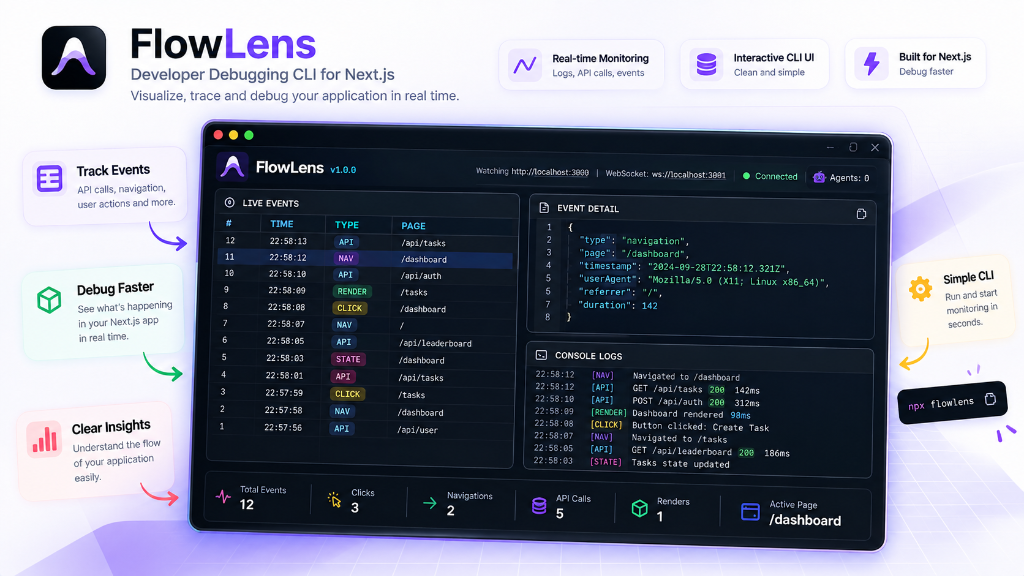Open the Real-time Monitoring feature card

581,65
